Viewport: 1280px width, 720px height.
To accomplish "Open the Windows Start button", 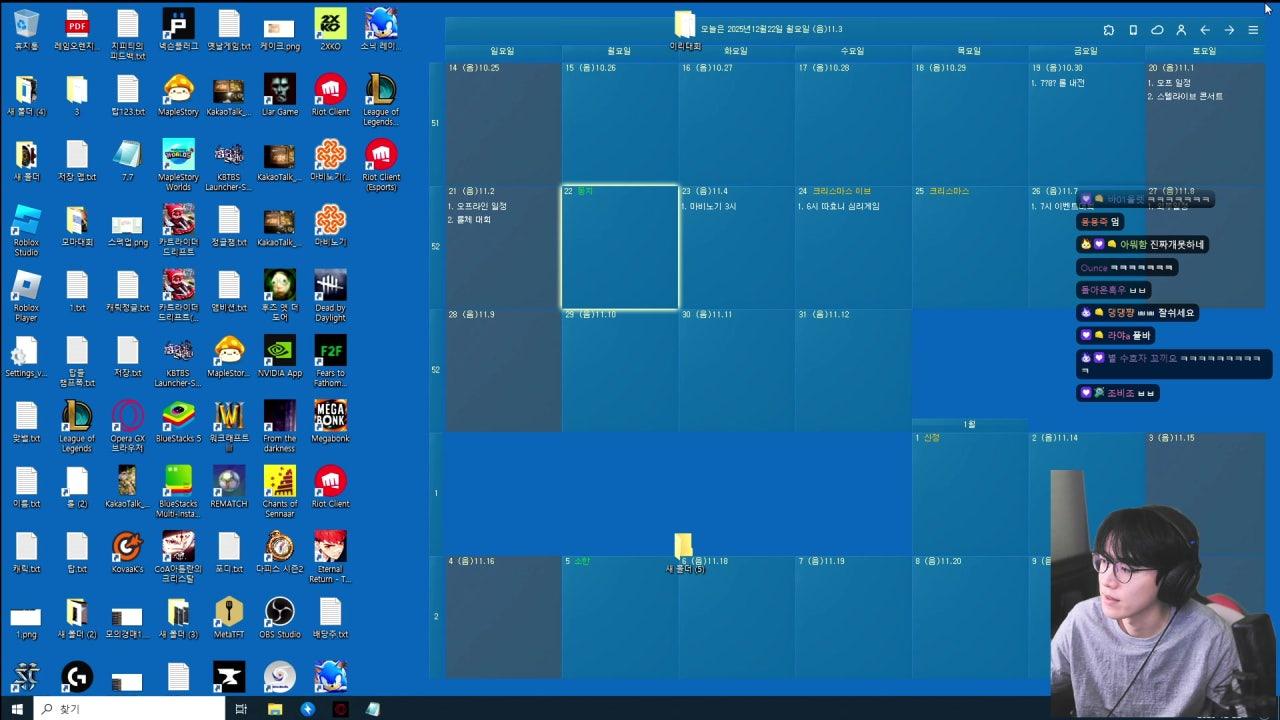I will click(x=16, y=709).
